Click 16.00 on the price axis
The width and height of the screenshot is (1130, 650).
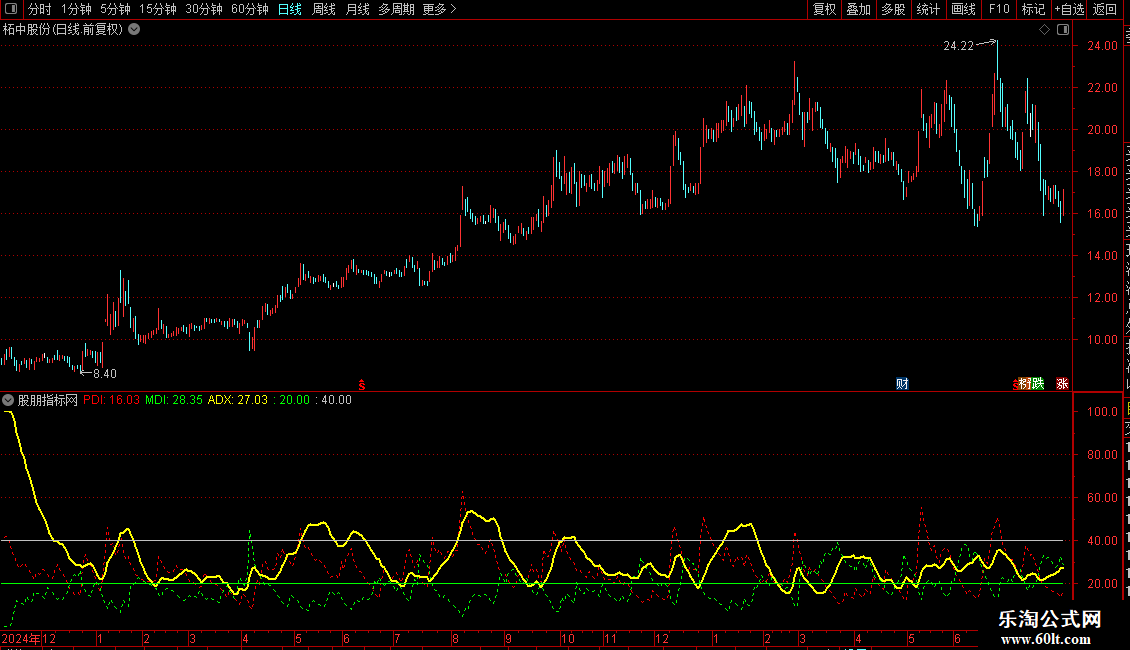coord(1103,214)
